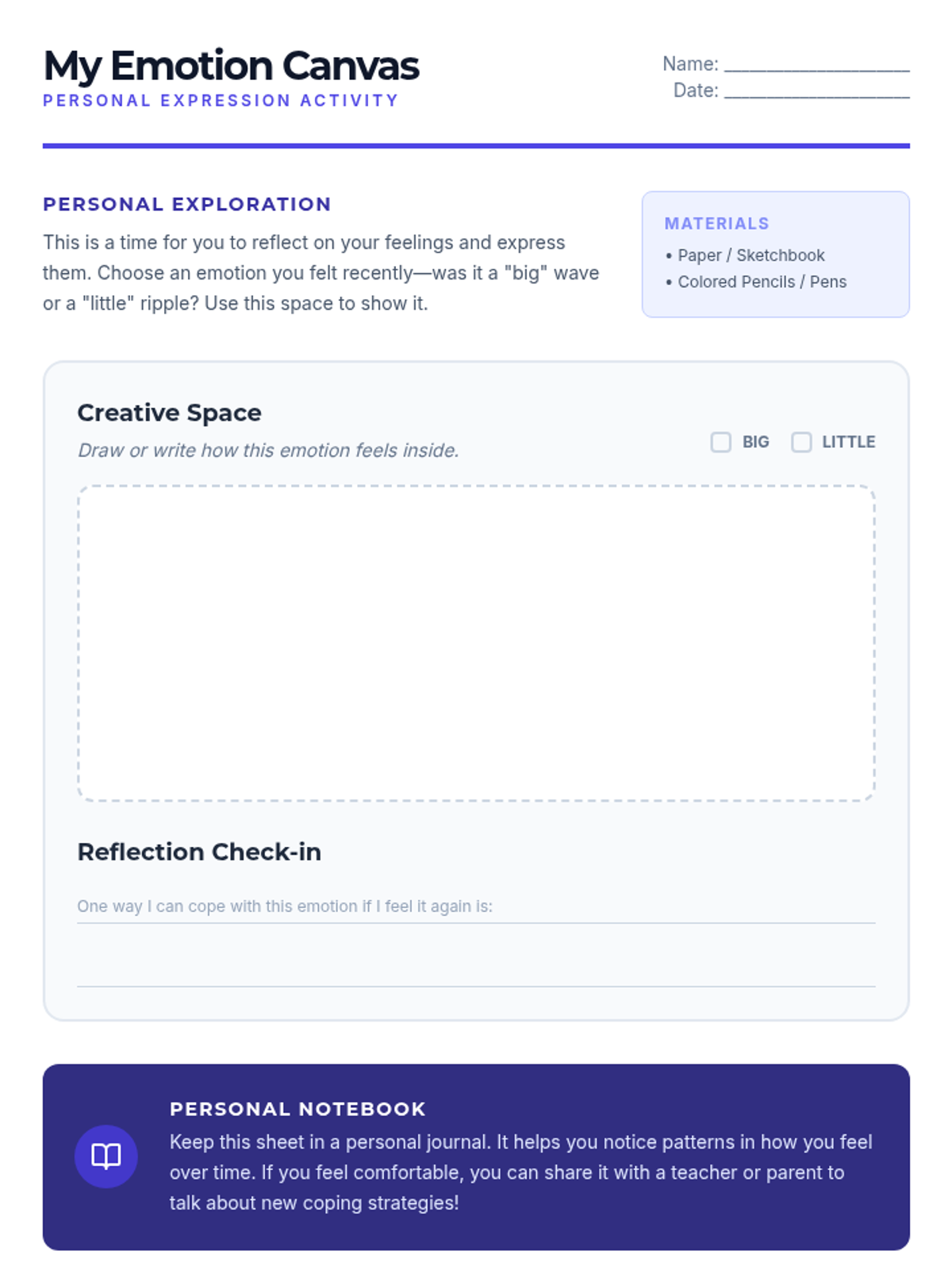
Task: Click the Reflection Check-in heading
Action: tap(199, 852)
